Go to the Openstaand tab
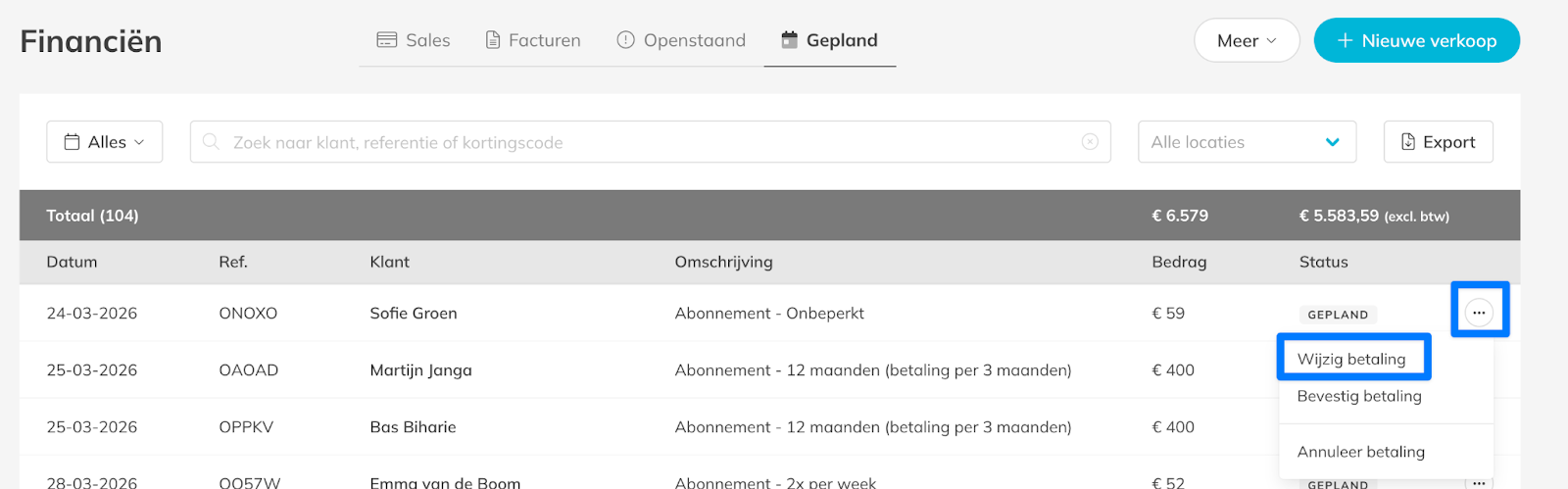Image resolution: width=1568 pixels, height=489 pixels. [681, 40]
